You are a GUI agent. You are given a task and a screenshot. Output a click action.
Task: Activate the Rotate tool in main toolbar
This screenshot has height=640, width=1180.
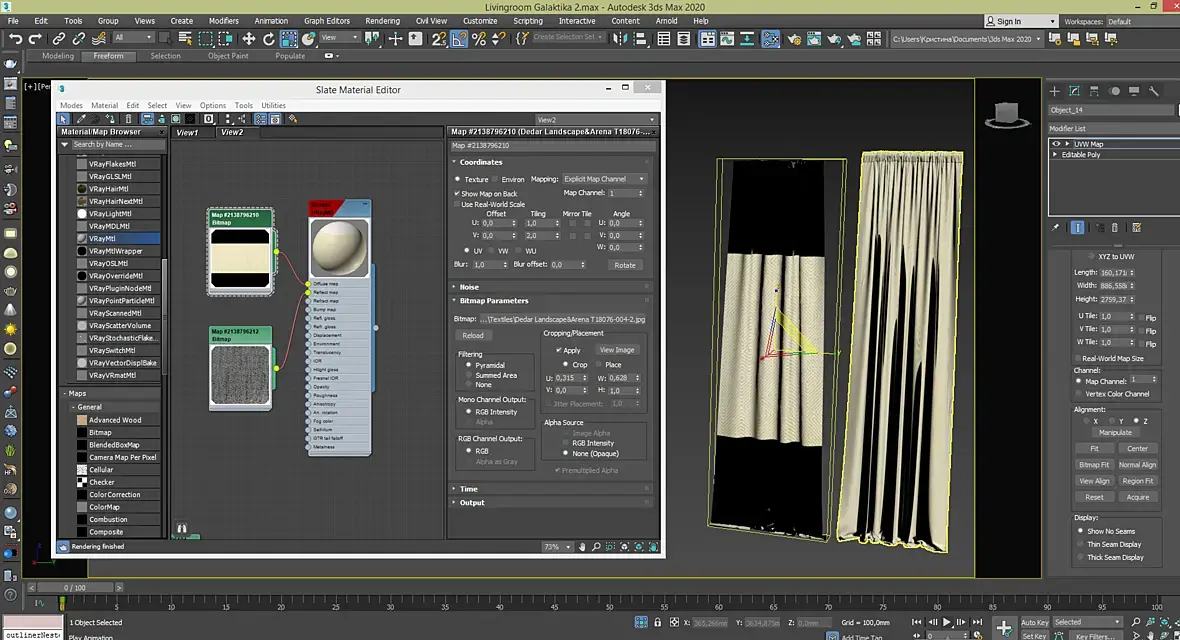(269, 38)
